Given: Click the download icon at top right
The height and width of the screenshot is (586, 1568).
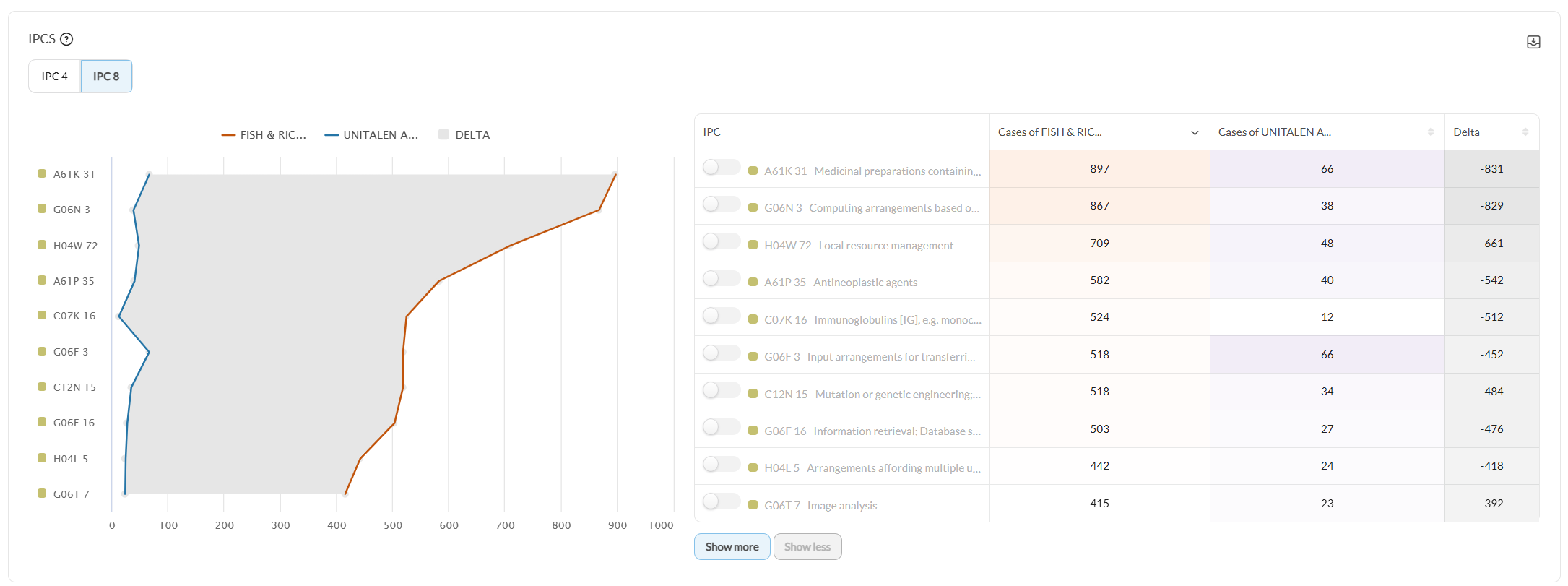Looking at the screenshot, I should coord(1533,42).
